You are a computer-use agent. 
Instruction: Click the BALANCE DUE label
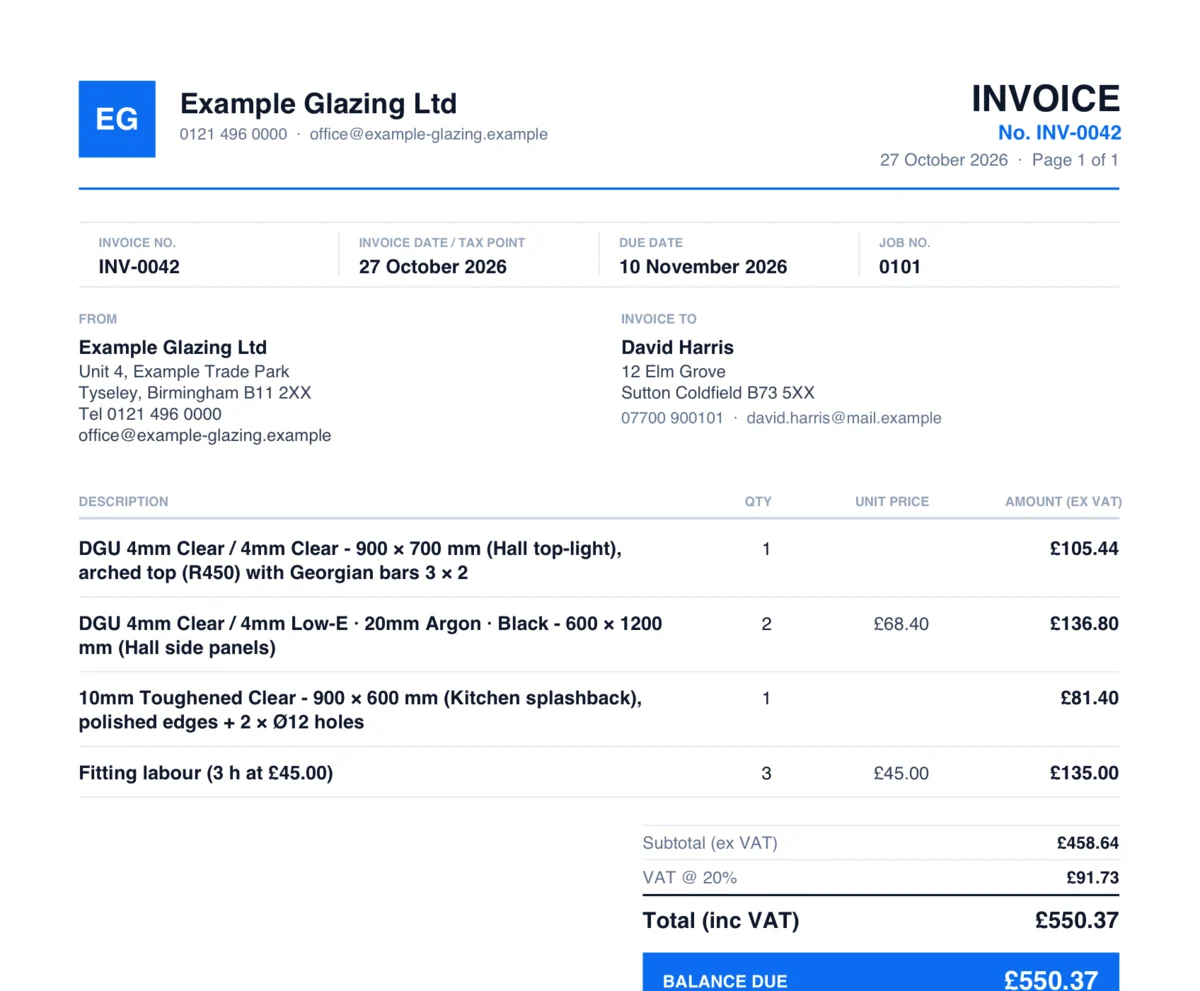point(725,982)
